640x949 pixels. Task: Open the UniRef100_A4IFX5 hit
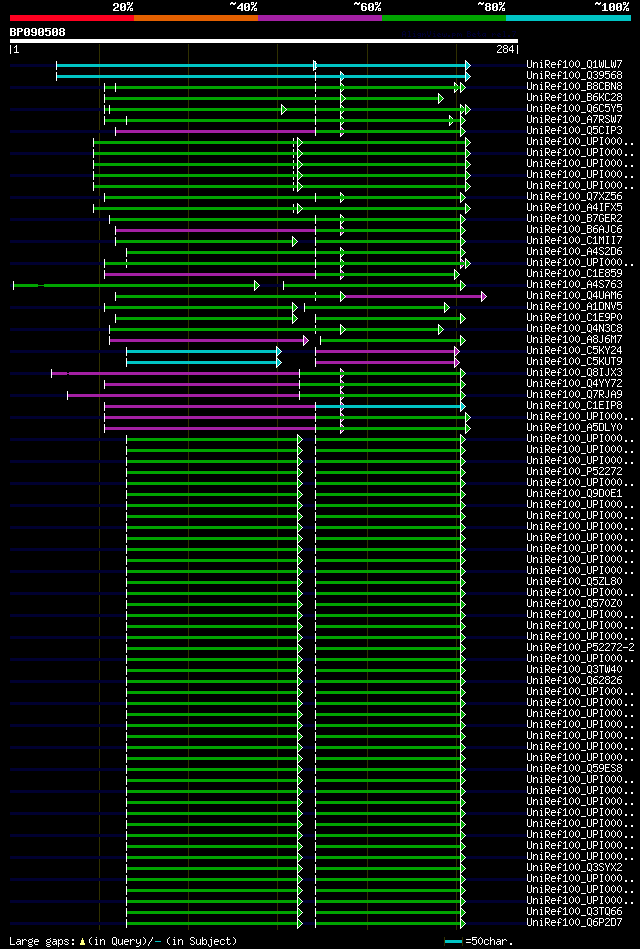click(x=574, y=208)
